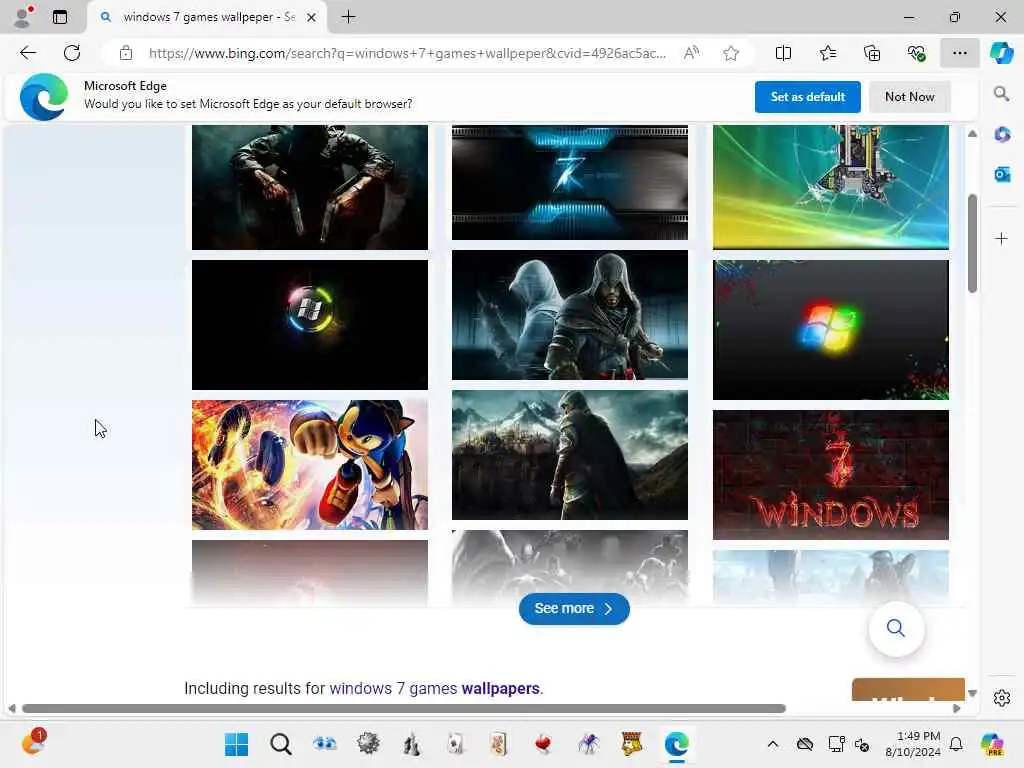Launch the Chess Titans taskbar icon

pyautogui.click(x=411, y=744)
